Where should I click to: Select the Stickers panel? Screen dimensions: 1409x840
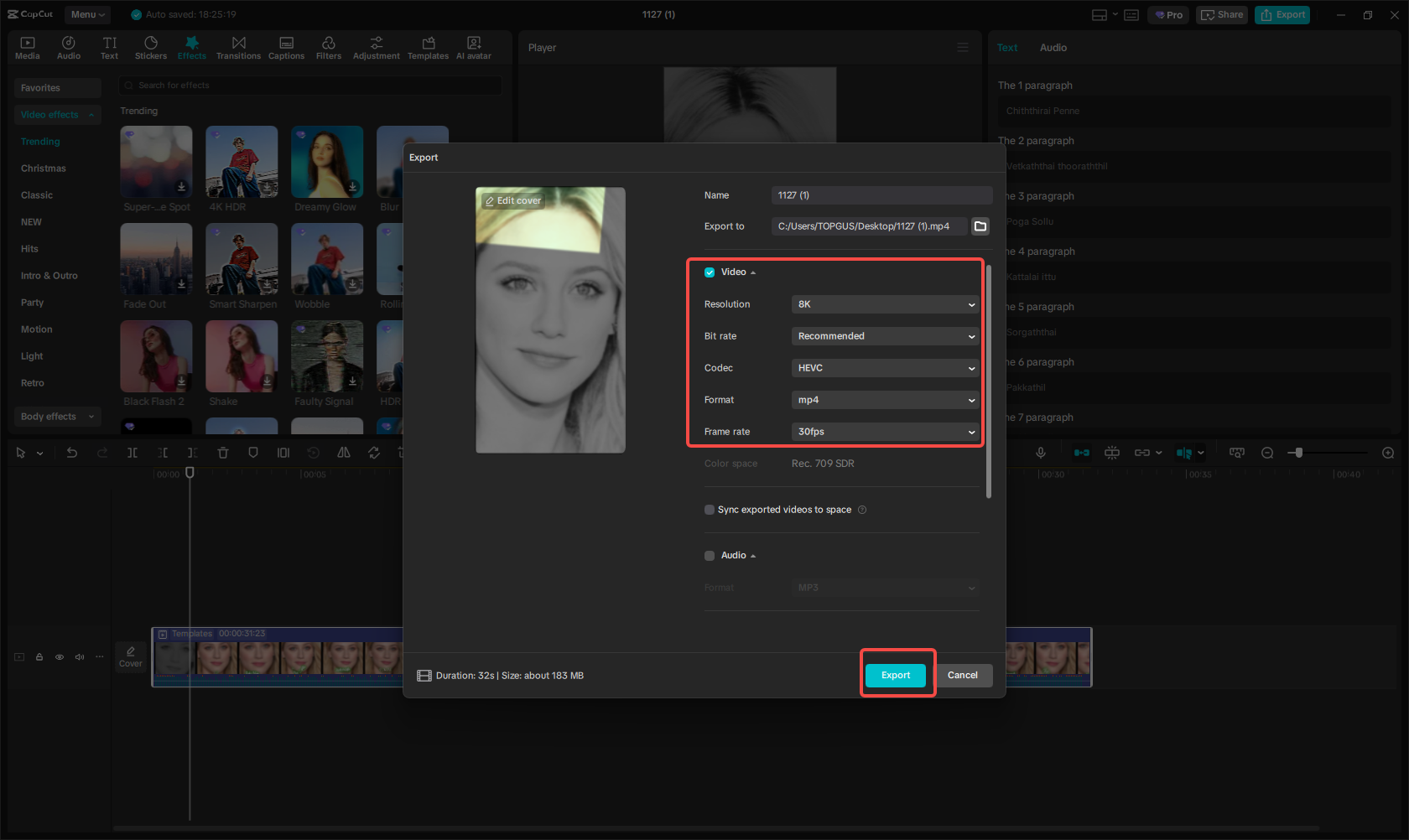(x=151, y=46)
